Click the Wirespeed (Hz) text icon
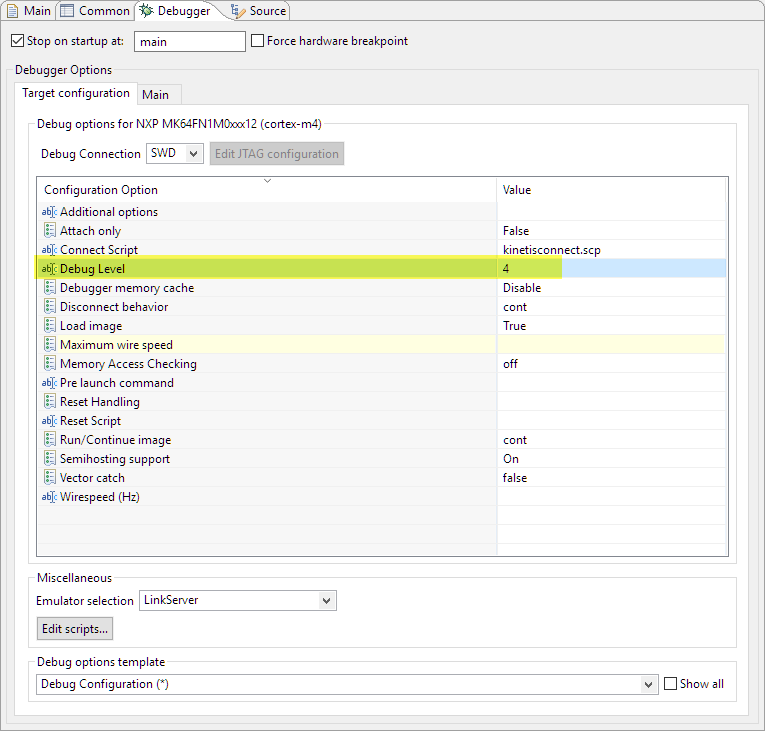The width and height of the screenshot is (765, 731). [50, 497]
